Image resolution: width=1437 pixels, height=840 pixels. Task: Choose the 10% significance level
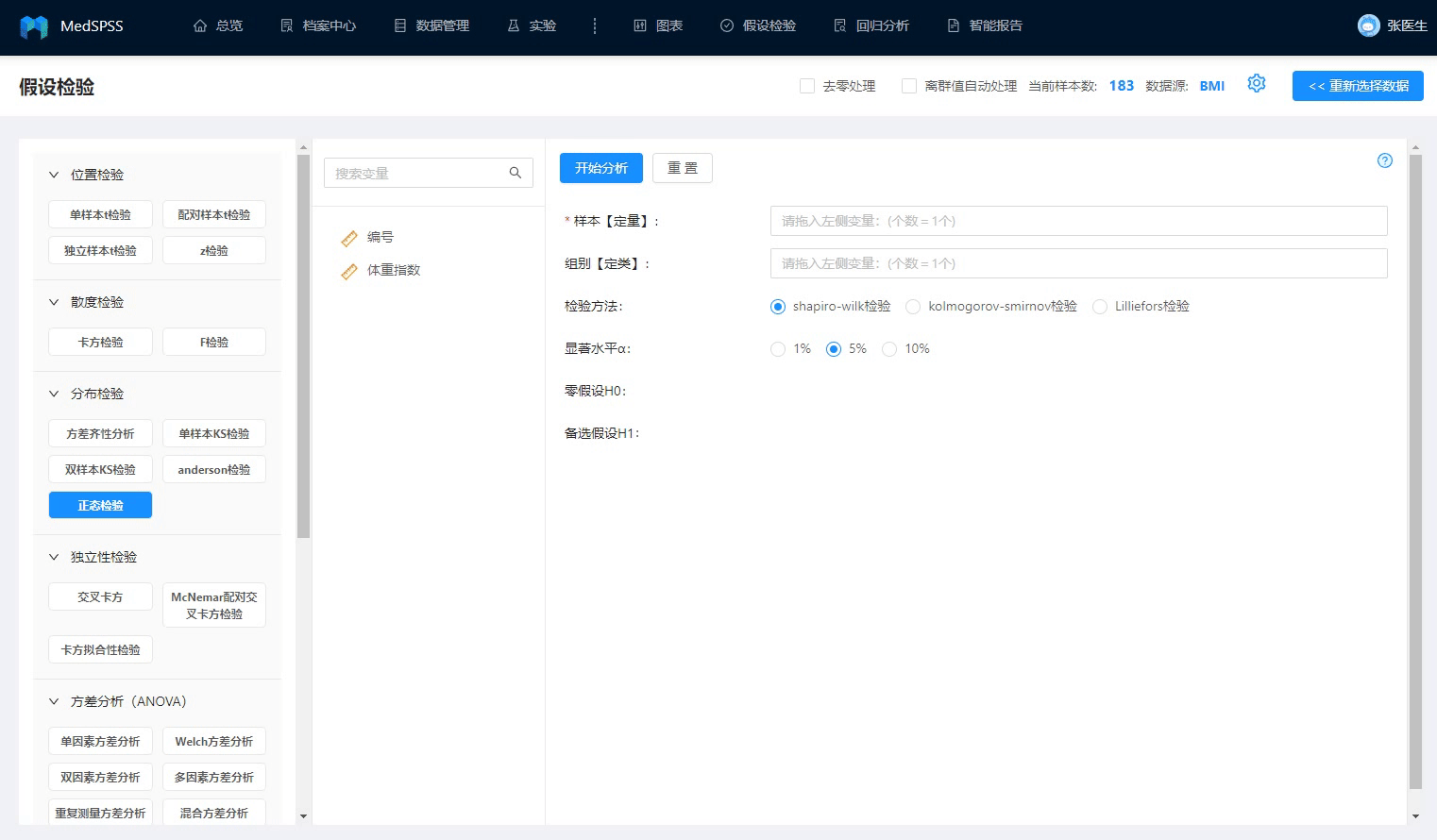coord(889,349)
